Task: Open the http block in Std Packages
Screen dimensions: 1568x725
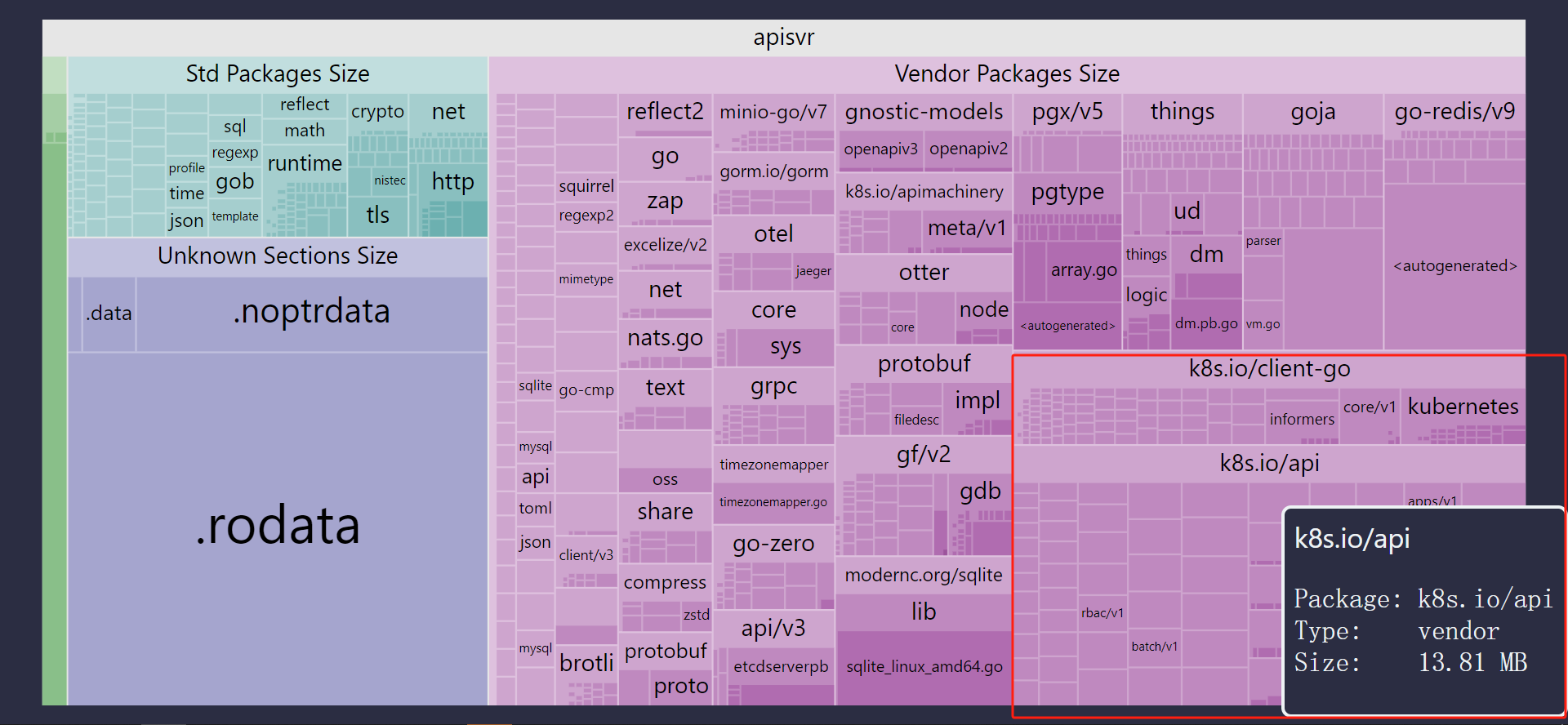Action: tap(452, 182)
